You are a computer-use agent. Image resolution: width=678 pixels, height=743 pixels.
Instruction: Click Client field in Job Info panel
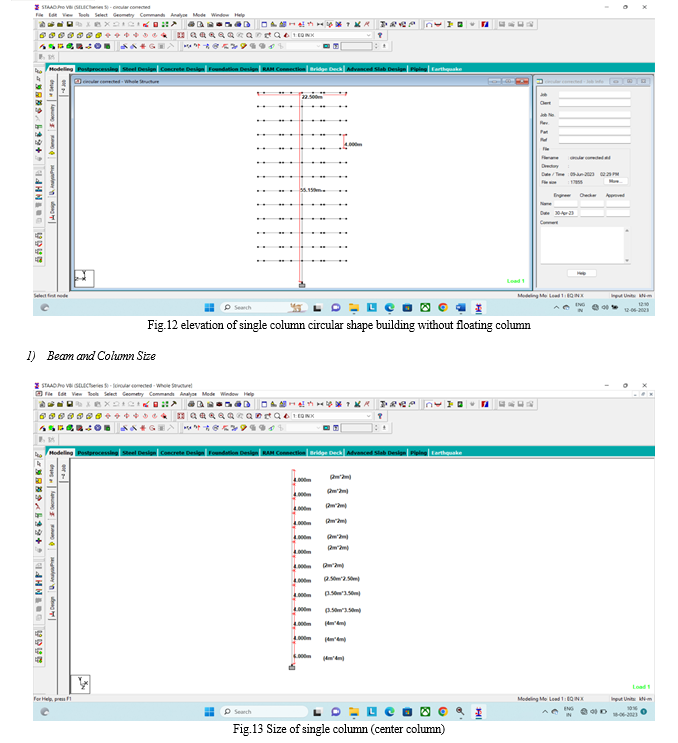[595, 103]
